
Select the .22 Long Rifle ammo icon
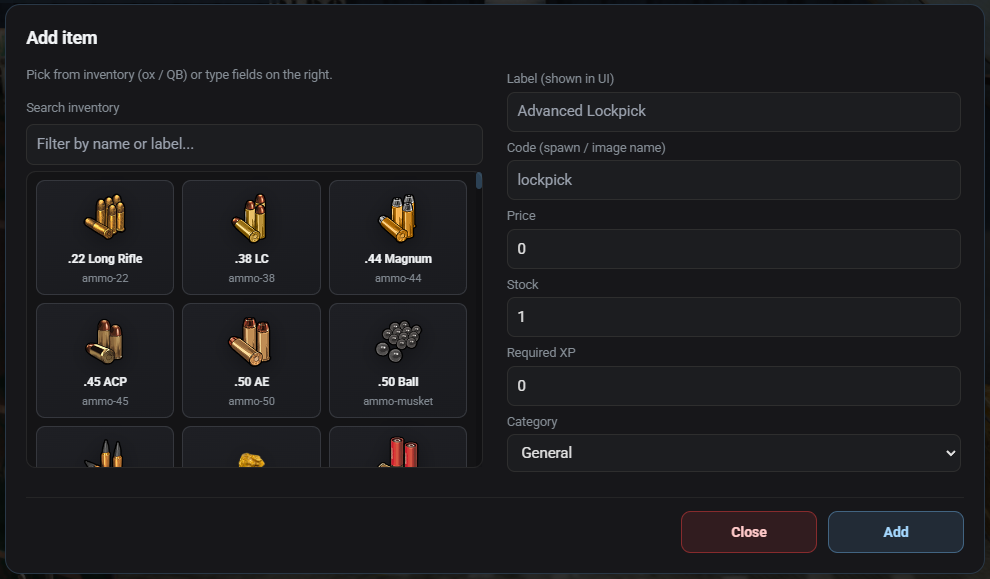pyautogui.click(x=105, y=217)
